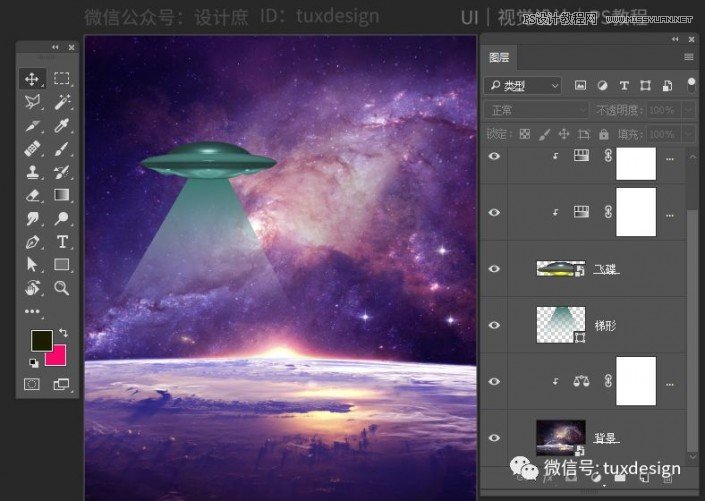This screenshot has height=501, width=705.
Task: Select the color balance layer mask thumbnail
Action: tap(636, 381)
